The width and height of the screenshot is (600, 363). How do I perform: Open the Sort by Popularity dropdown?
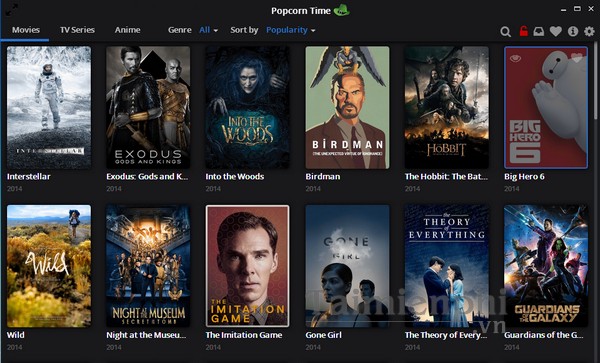(x=290, y=30)
